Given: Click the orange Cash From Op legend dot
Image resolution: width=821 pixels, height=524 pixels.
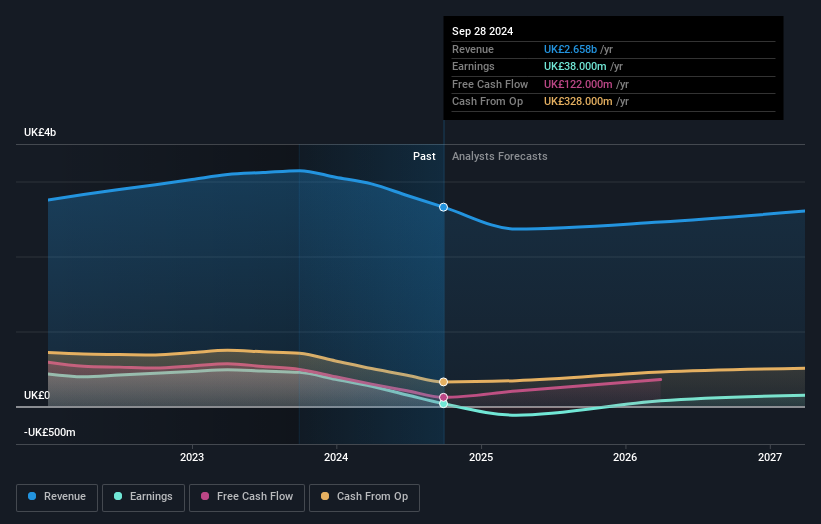Looking at the screenshot, I should 325,496.
